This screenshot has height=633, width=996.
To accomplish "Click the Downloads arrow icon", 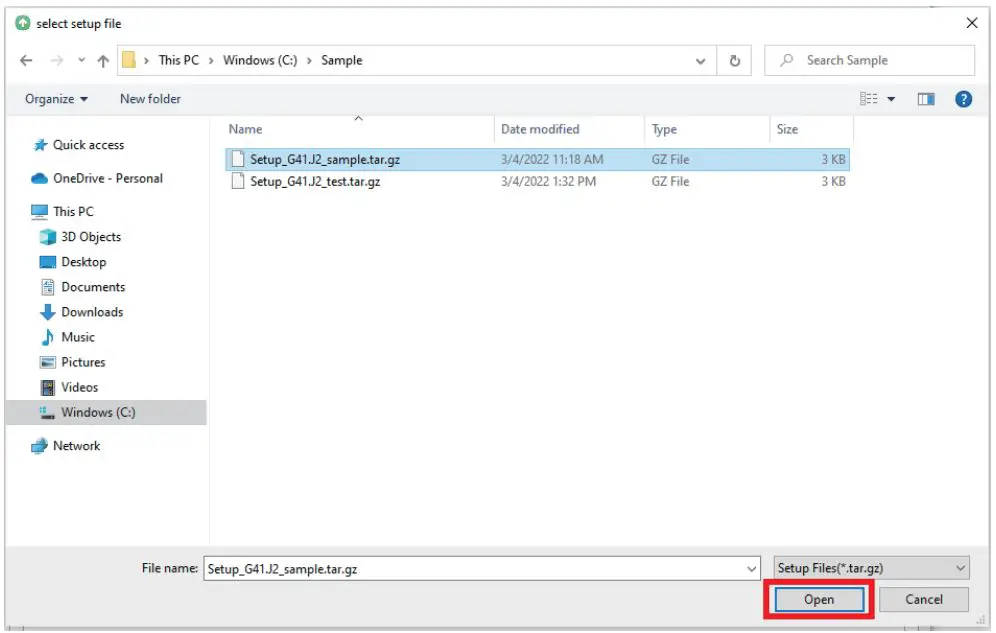I will [x=48, y=312].
